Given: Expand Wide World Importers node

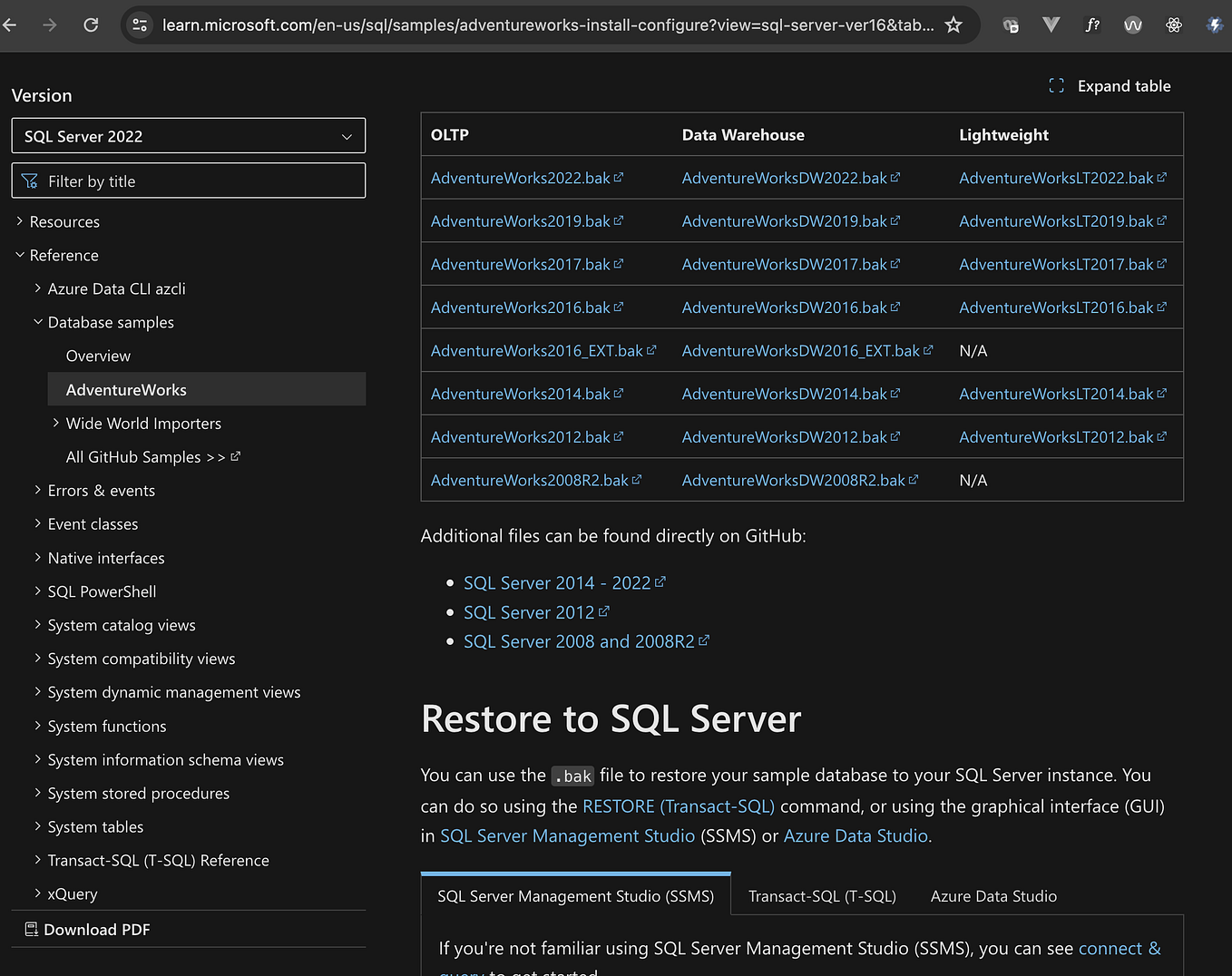Looking at the screenshot, I should point(56,423).
